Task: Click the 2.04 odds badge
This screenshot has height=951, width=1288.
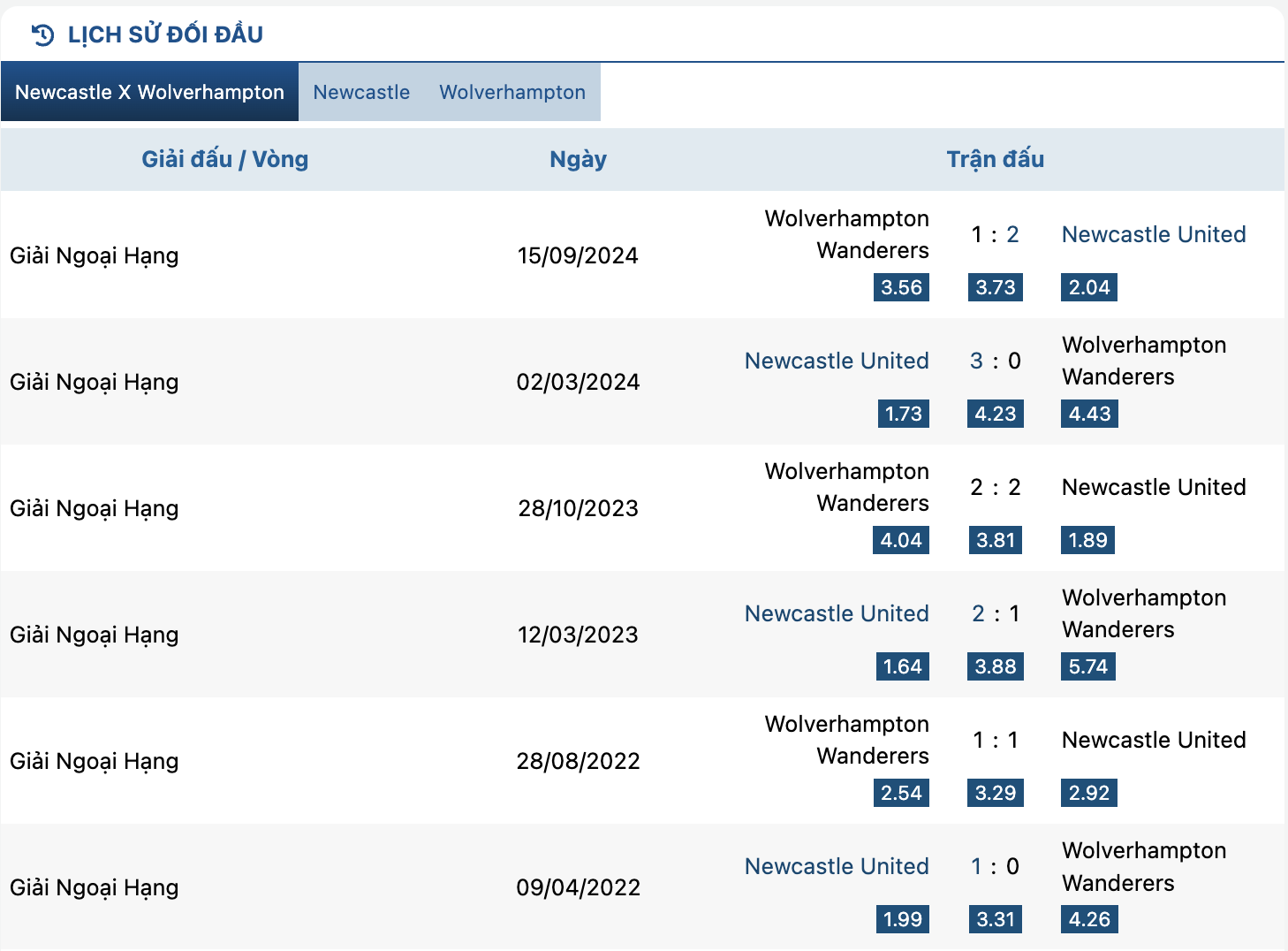Action: pos(1089,287)
